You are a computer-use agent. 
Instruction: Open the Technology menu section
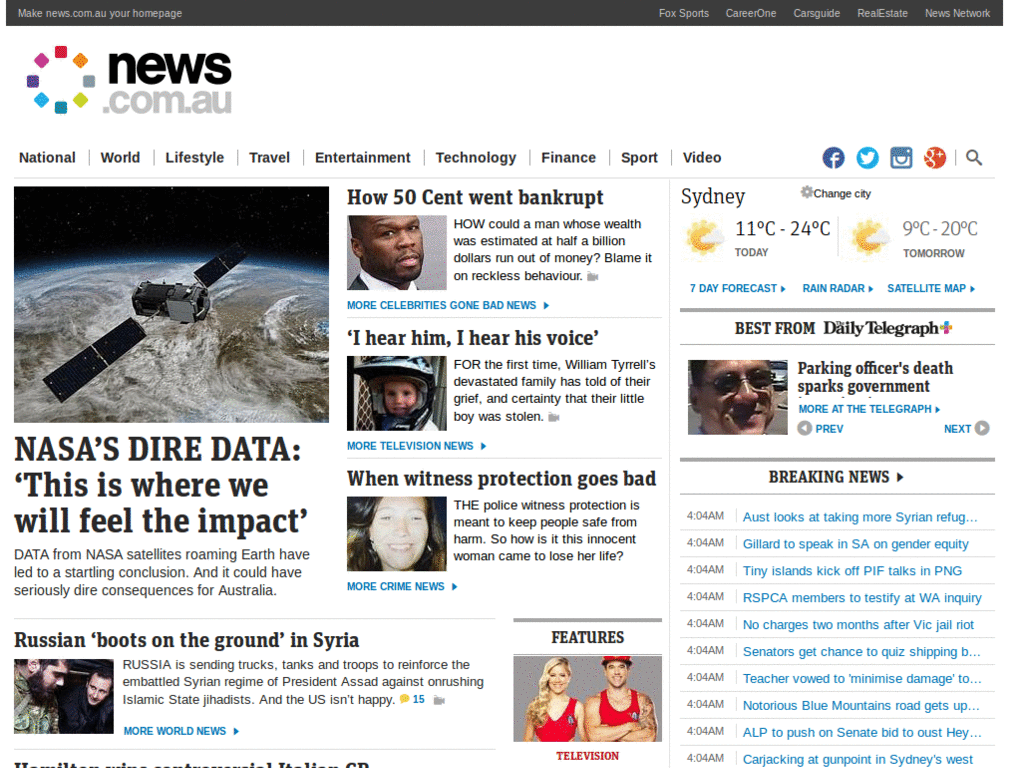click(475, 157)
